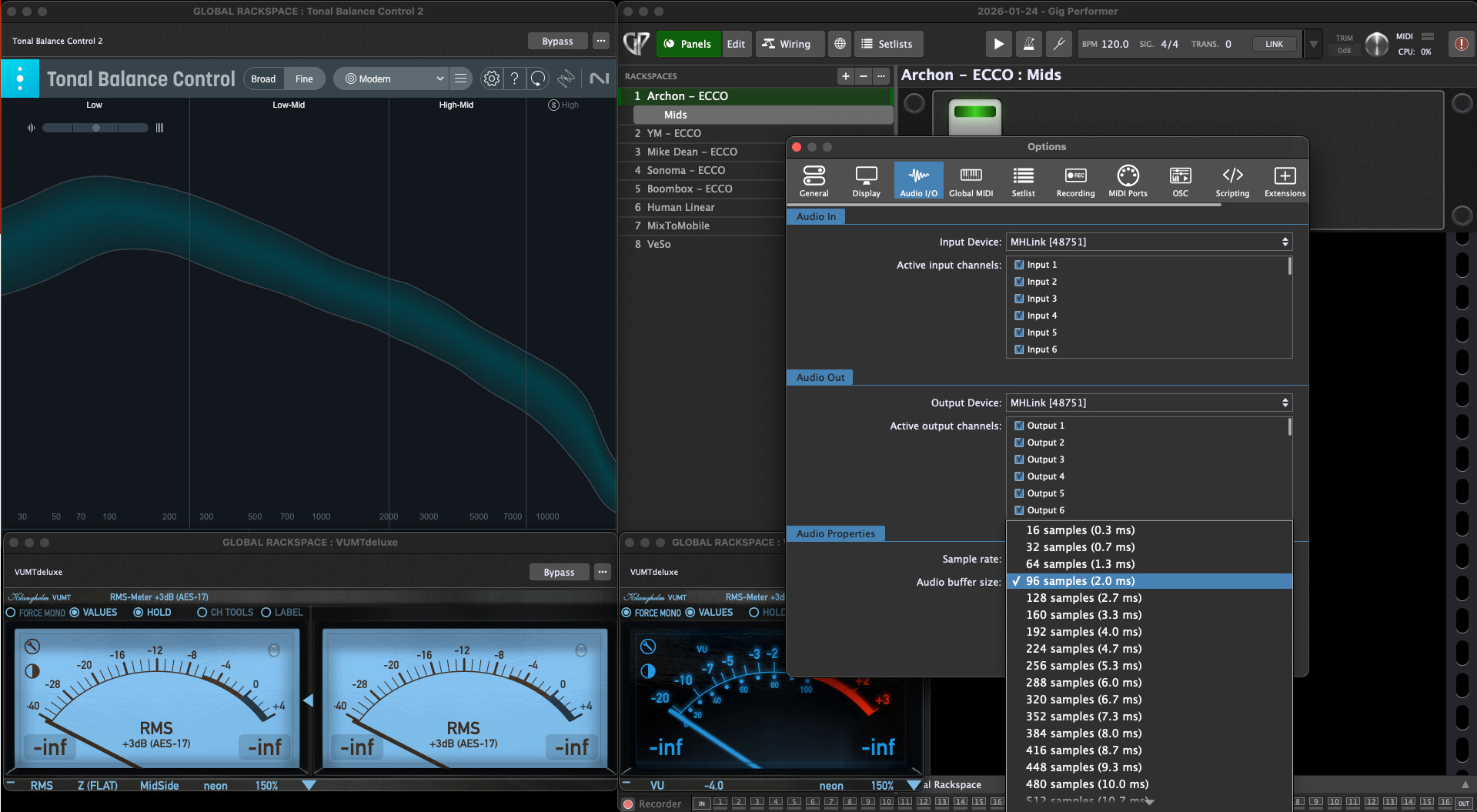
Task: Bypass the Tonal Balance Control plugin
Action: point(557,41)
